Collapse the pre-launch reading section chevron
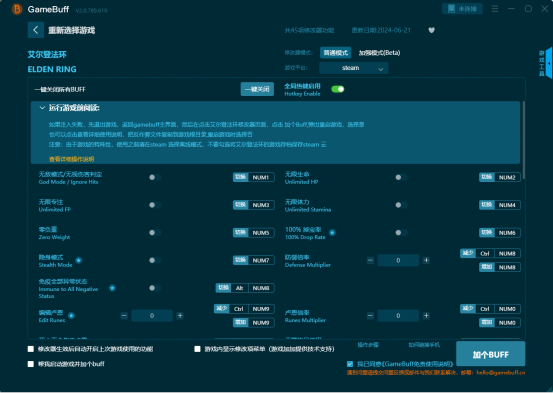This screenshot has width=553, height=393. 42,108
